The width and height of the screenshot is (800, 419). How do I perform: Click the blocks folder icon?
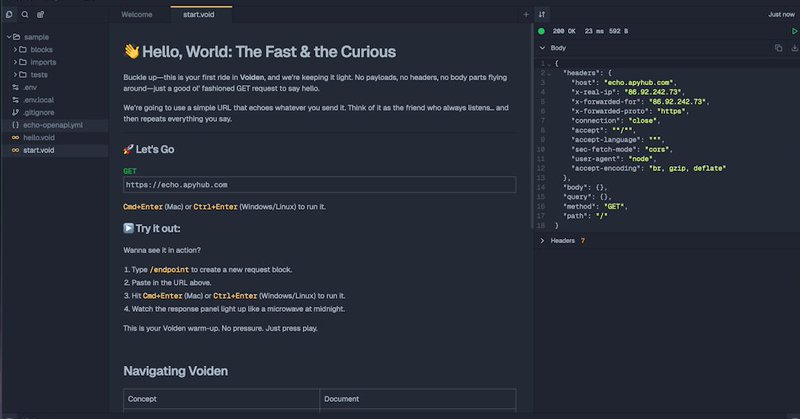click(x=23, y=50)
